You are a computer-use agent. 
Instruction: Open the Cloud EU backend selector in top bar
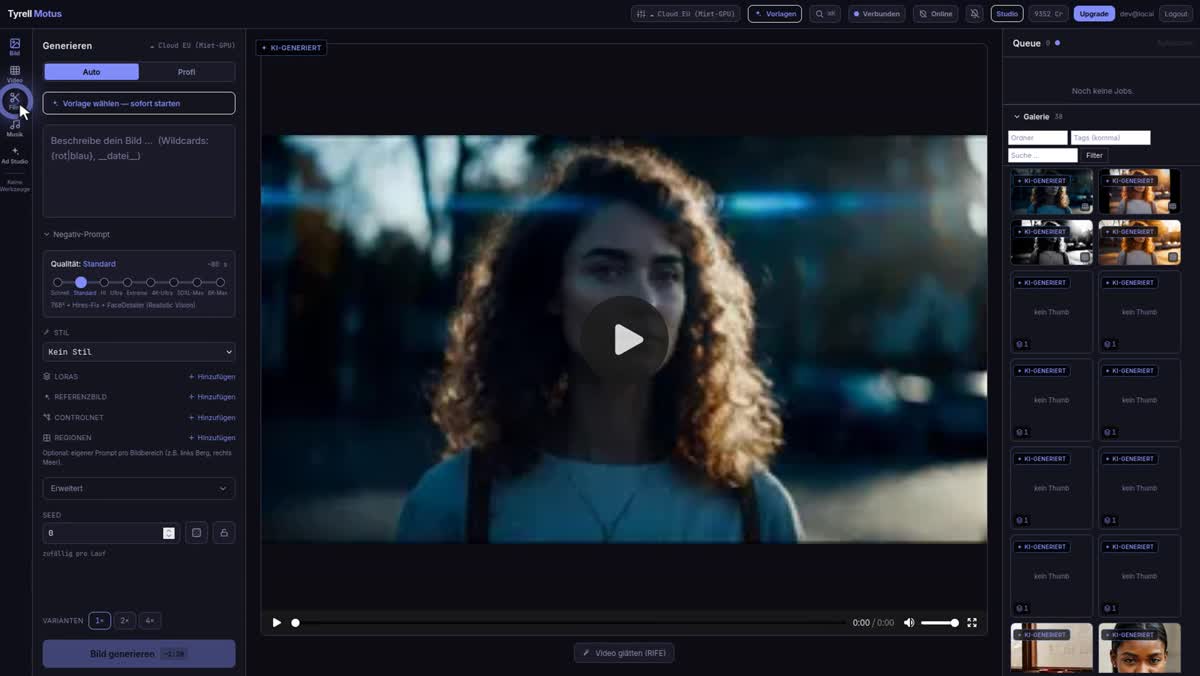click(688, 14)
